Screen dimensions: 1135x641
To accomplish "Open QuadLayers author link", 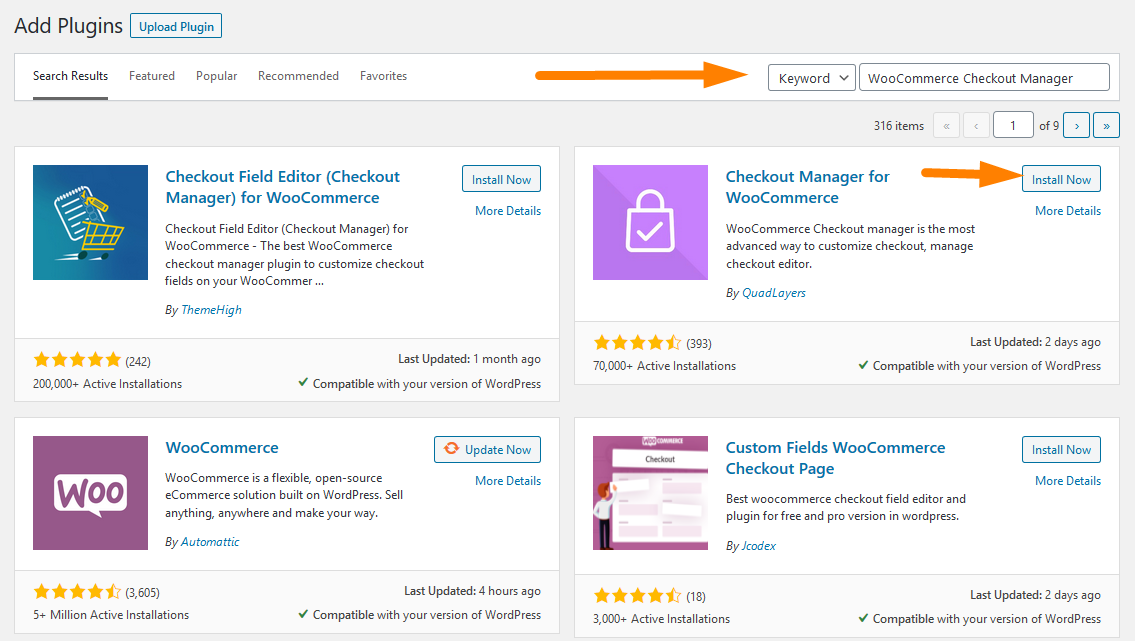I will coord(774,292).
